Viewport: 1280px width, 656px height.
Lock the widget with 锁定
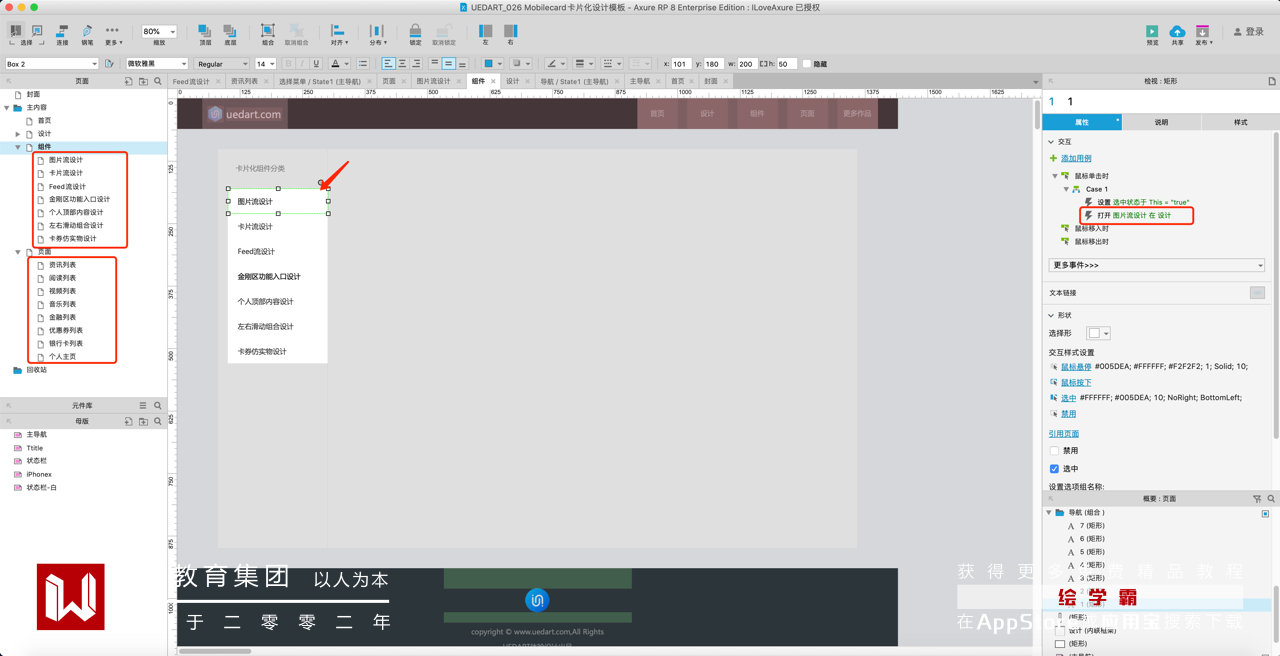point(415,35)
